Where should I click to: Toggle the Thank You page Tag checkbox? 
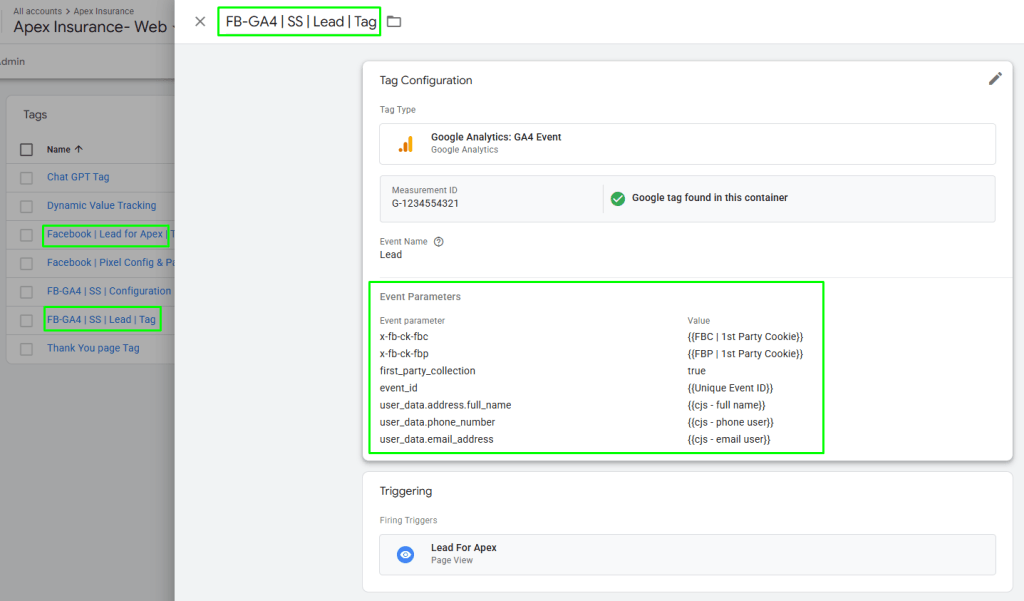(27, 349)
